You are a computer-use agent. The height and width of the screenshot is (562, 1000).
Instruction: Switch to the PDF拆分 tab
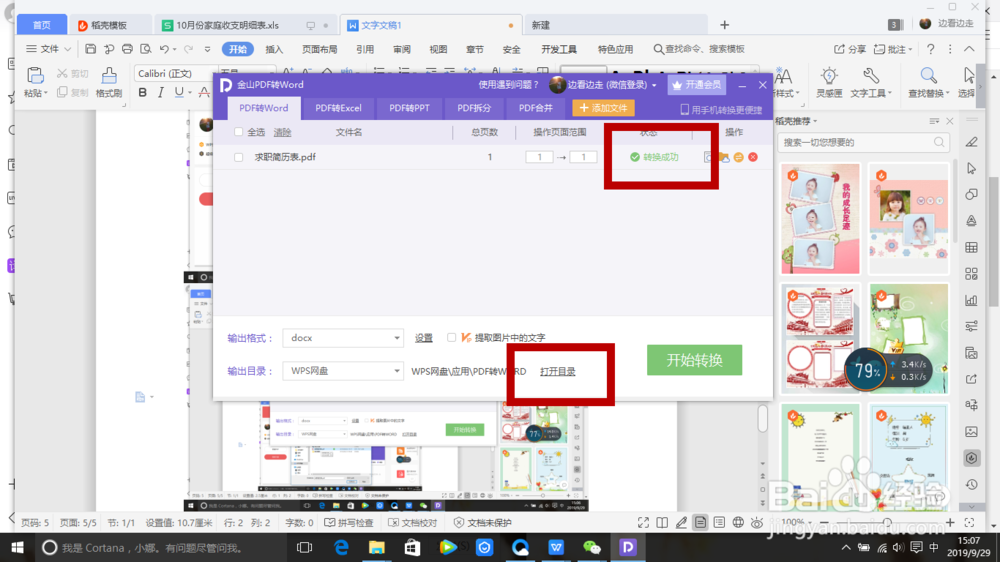pyautogui.click(x=474, y=108)
